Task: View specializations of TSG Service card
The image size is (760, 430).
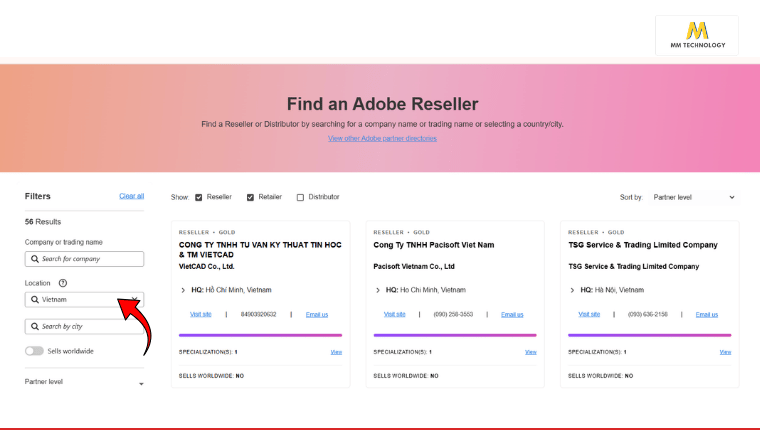Action: click(725, 352)
